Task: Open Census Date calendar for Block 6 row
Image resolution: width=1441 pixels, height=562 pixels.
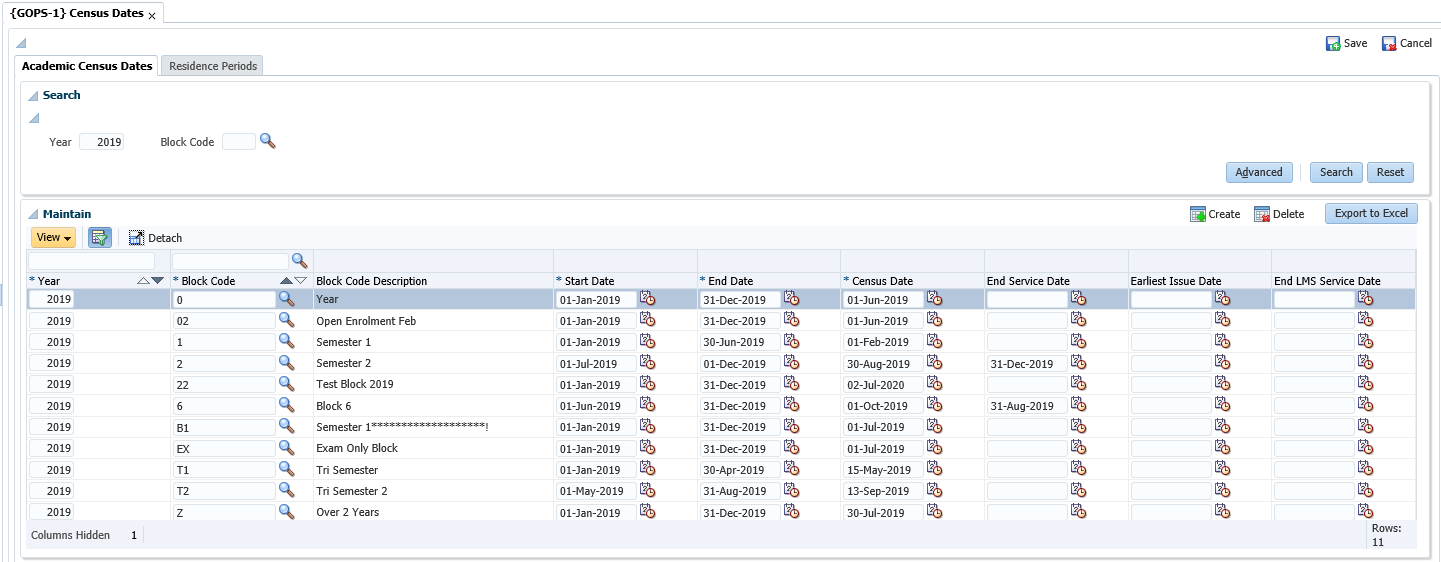Action: (935, 405)
